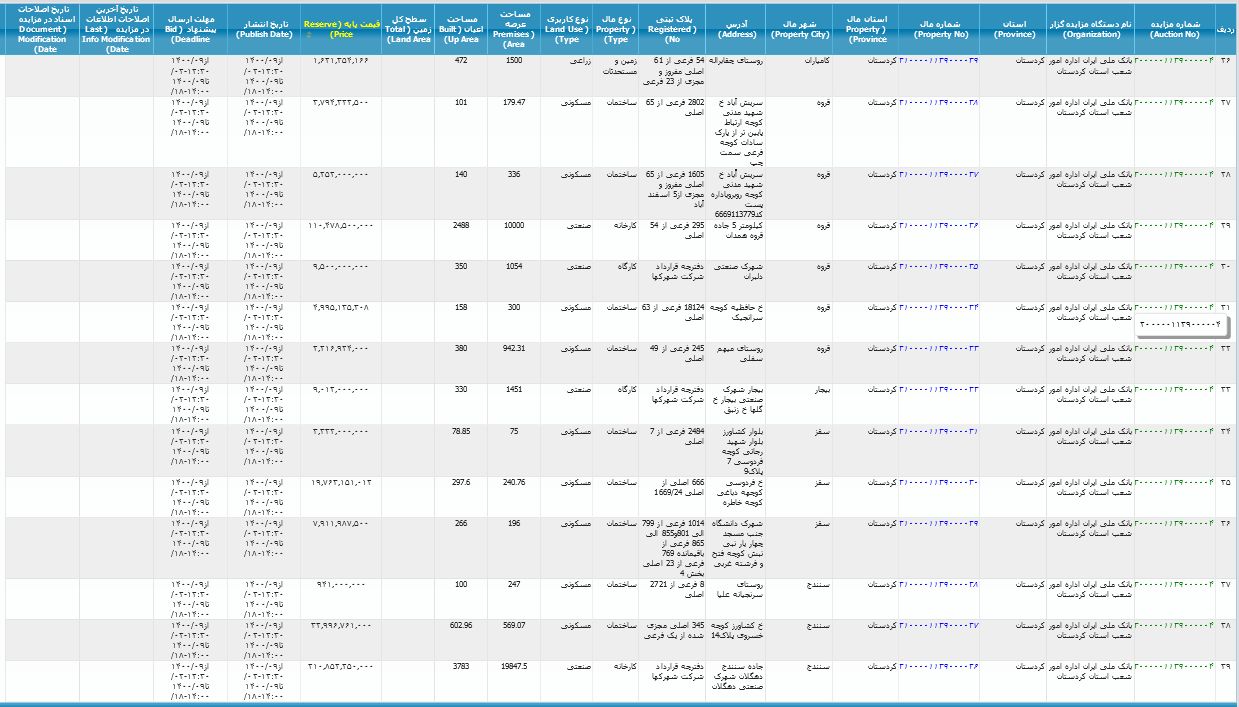Open the auction number link in row 28
The width and height of the screenshot is (1239, 707).
click(x=1174, y=174)
